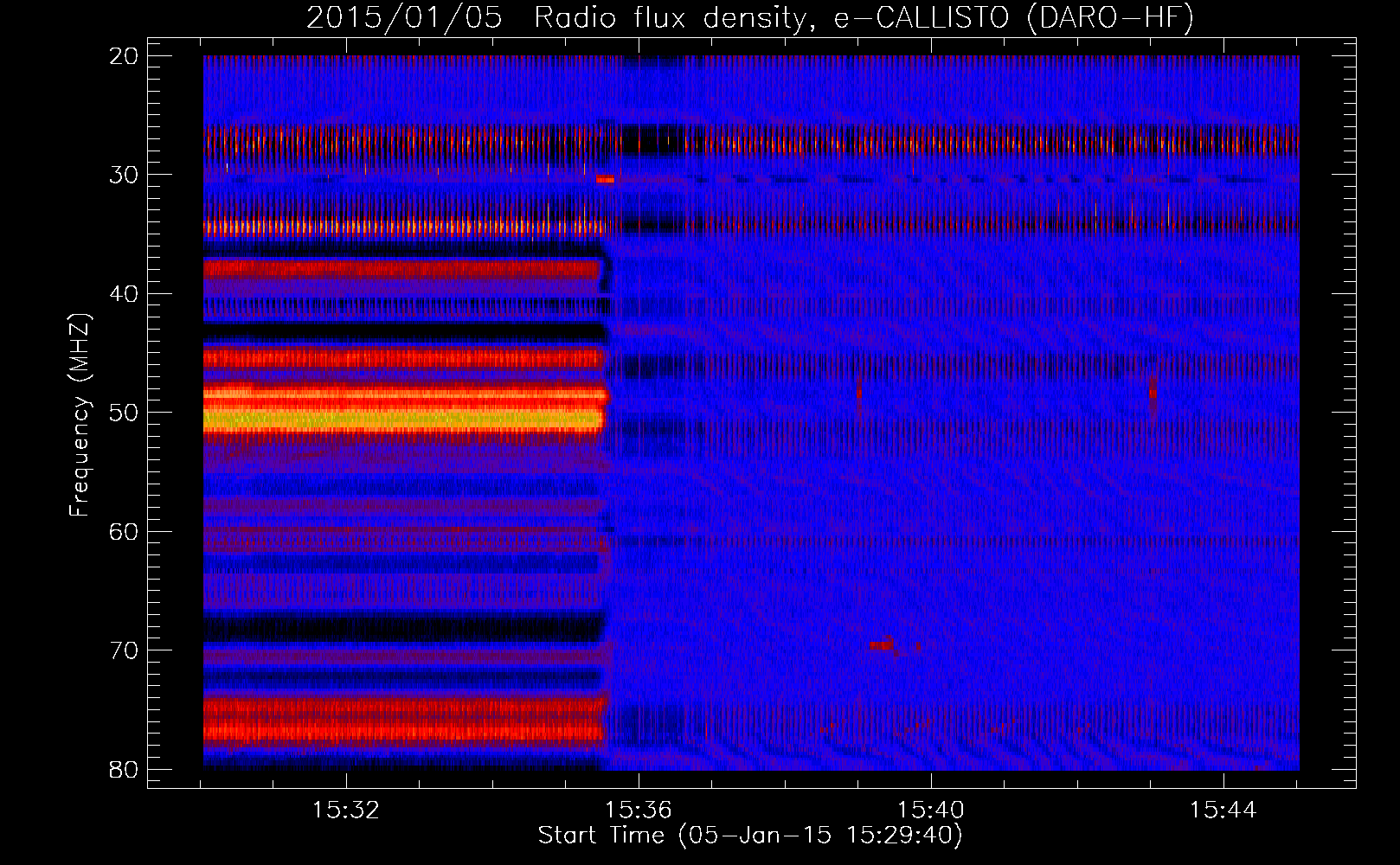
Task: Click the 30 MHz frequency tick label
Action: (x=124, y=175)
